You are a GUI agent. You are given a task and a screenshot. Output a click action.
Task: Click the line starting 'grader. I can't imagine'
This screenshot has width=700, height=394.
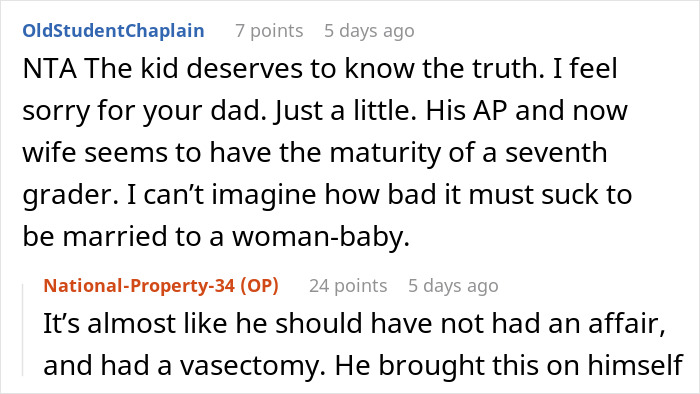pyautogui.click(x=327, y=195)
